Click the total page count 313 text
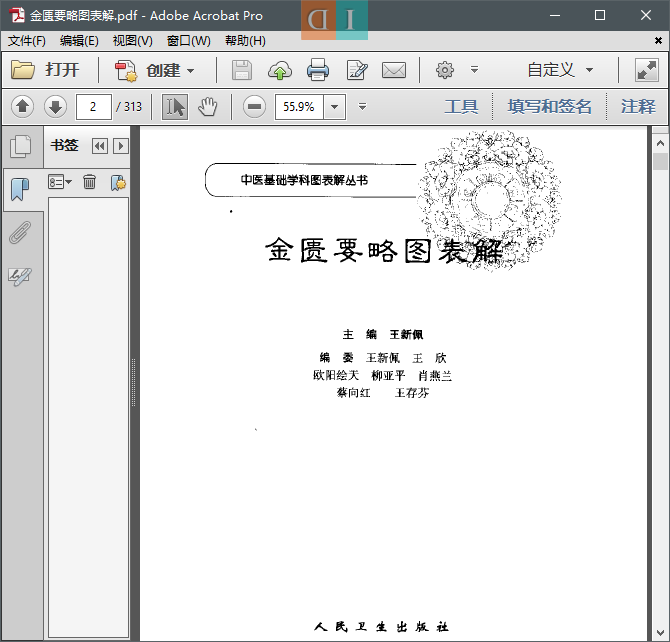Image resolution: width=670 pixels, height=642 pixels. 133,106
